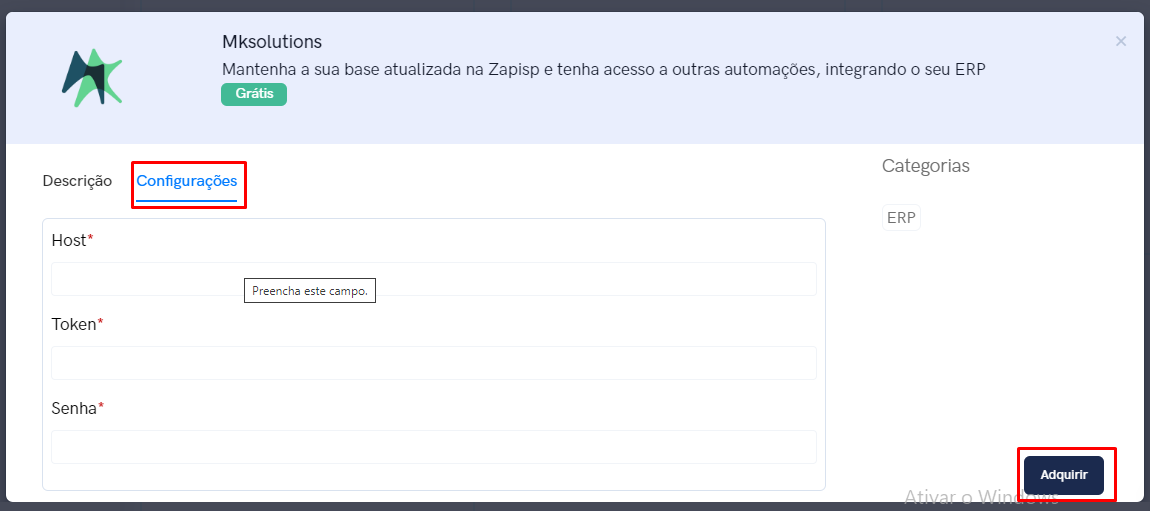Select the ERP category tag
Image resolution: width=1150 pixels, height=511 pixels.
coord(901,218)
